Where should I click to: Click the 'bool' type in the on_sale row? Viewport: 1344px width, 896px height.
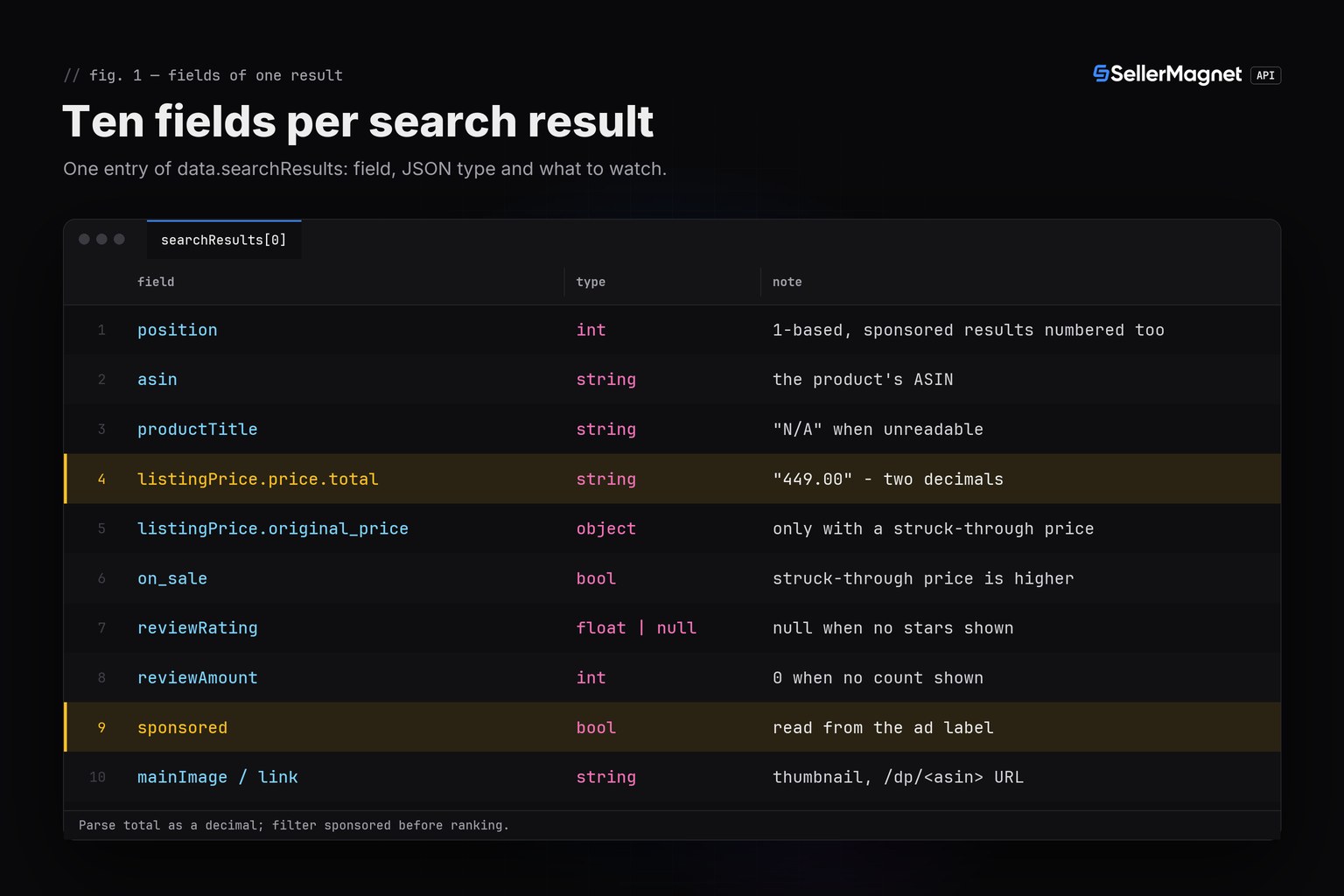point(597,578)
